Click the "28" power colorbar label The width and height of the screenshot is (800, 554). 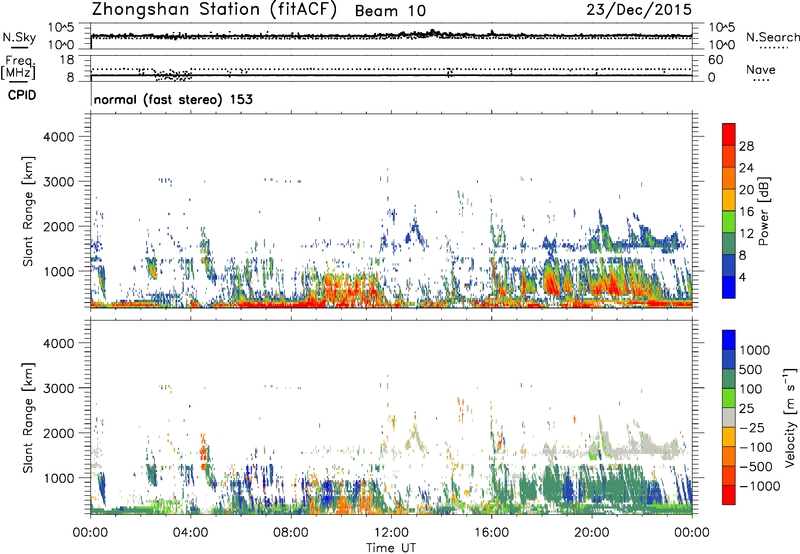[x=746, y=146]
